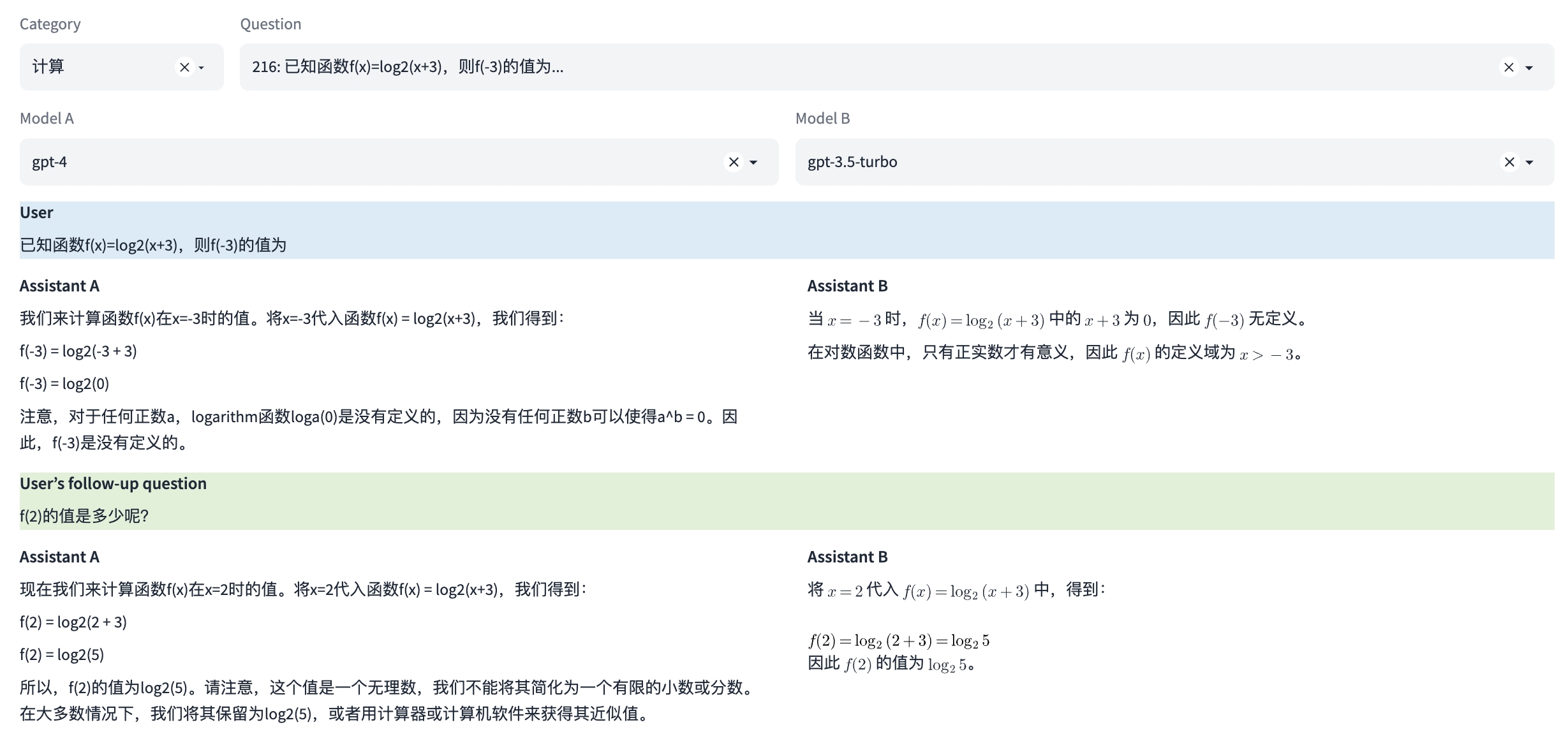Expand the Model A dropdown arrow
This screenshot has width=1568, height=741.
pyautogui.click(x=753, y=163)
